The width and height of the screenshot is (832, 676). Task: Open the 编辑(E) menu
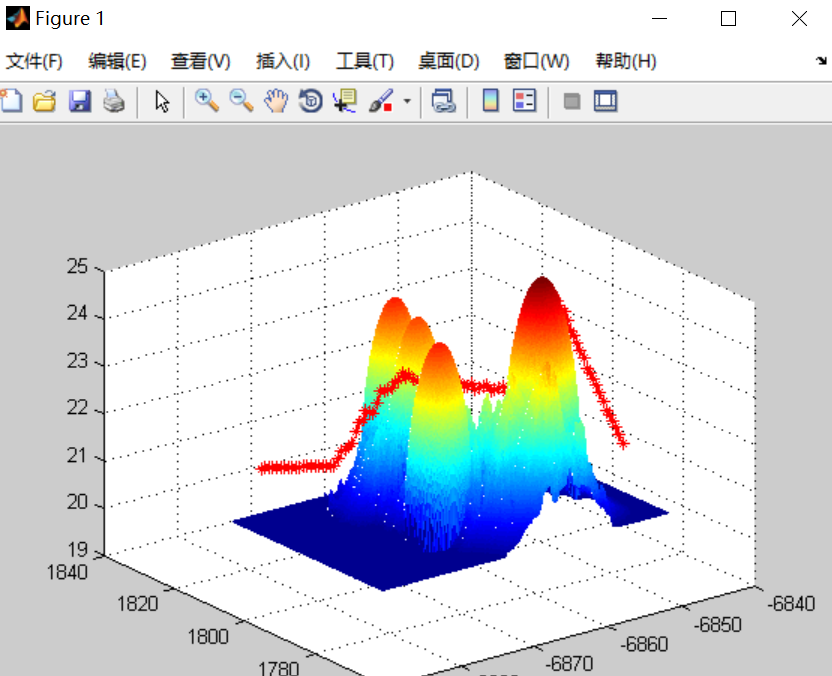(x=117, y=62)
